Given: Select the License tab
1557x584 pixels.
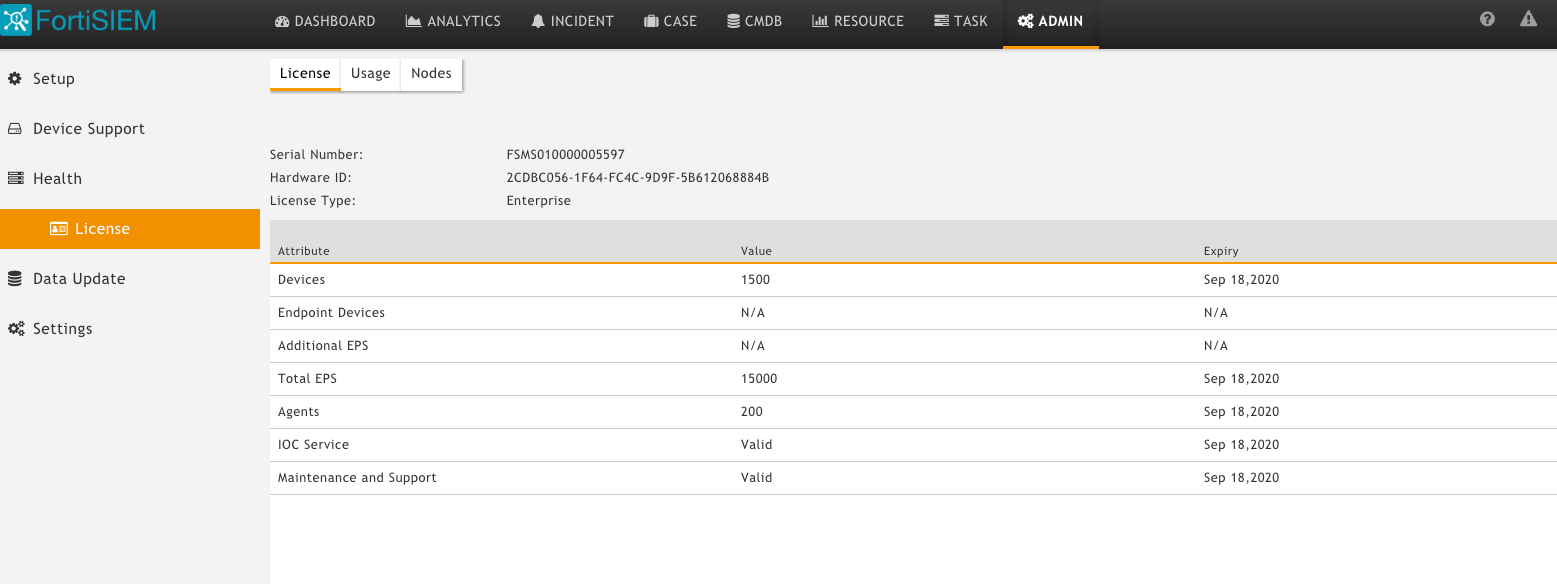Looking at the screenshot, I should pyautogui.click(x=305, y=74).
